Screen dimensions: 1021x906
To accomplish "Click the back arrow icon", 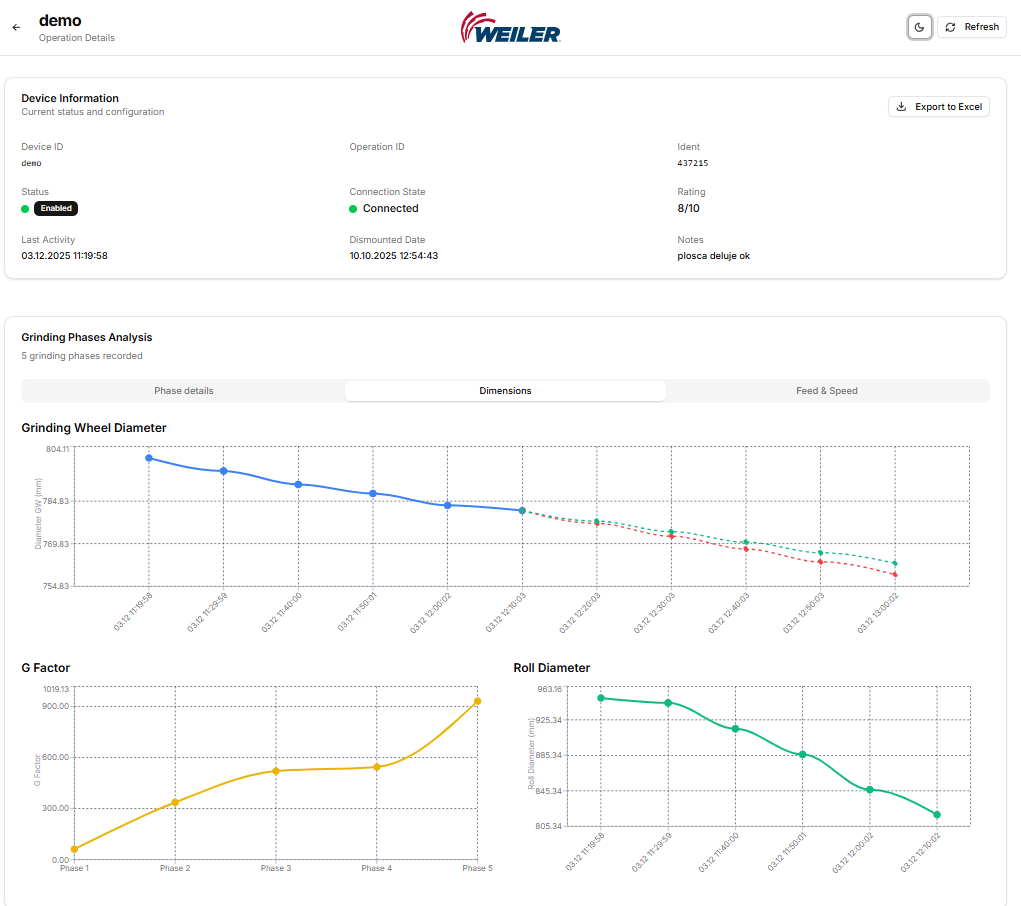I will pos(16,28).
